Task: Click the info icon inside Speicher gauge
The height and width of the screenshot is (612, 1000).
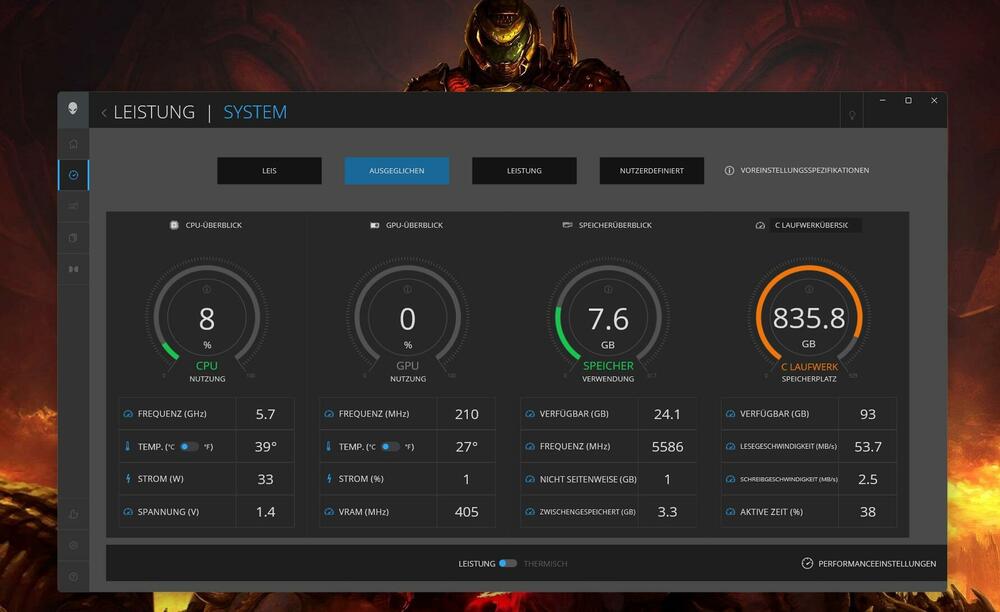Action: (x=608, y=290)
